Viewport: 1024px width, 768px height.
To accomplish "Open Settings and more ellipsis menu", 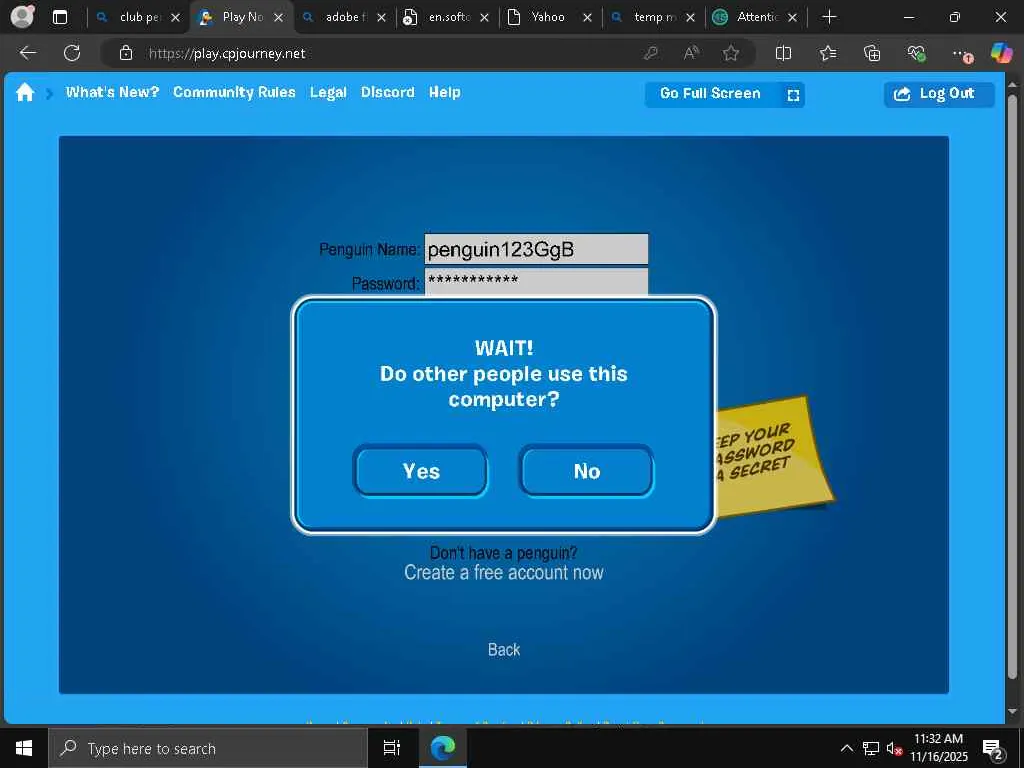I will [961, 54].
